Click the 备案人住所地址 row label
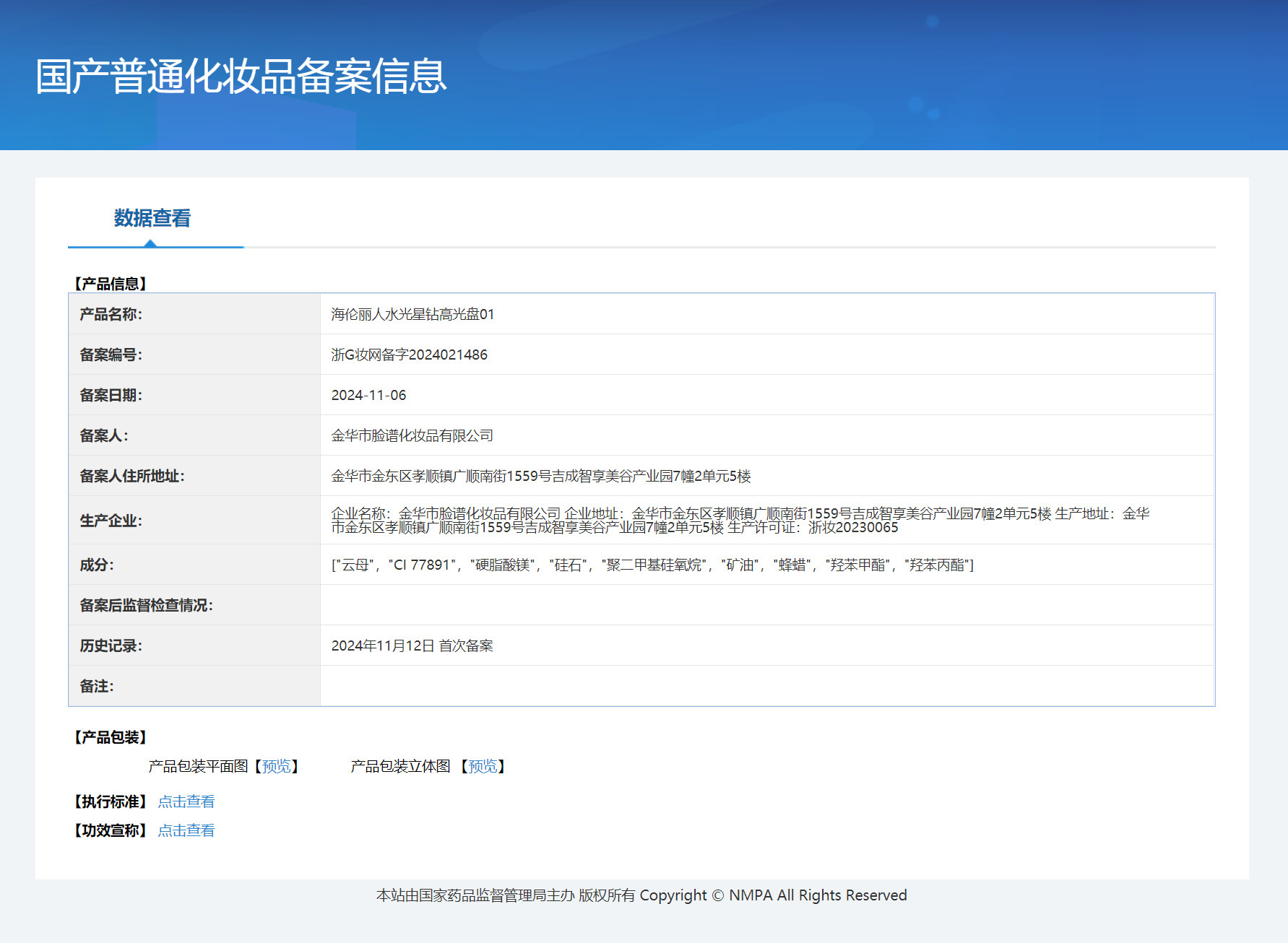The image size is (1288, 943). 131,476
